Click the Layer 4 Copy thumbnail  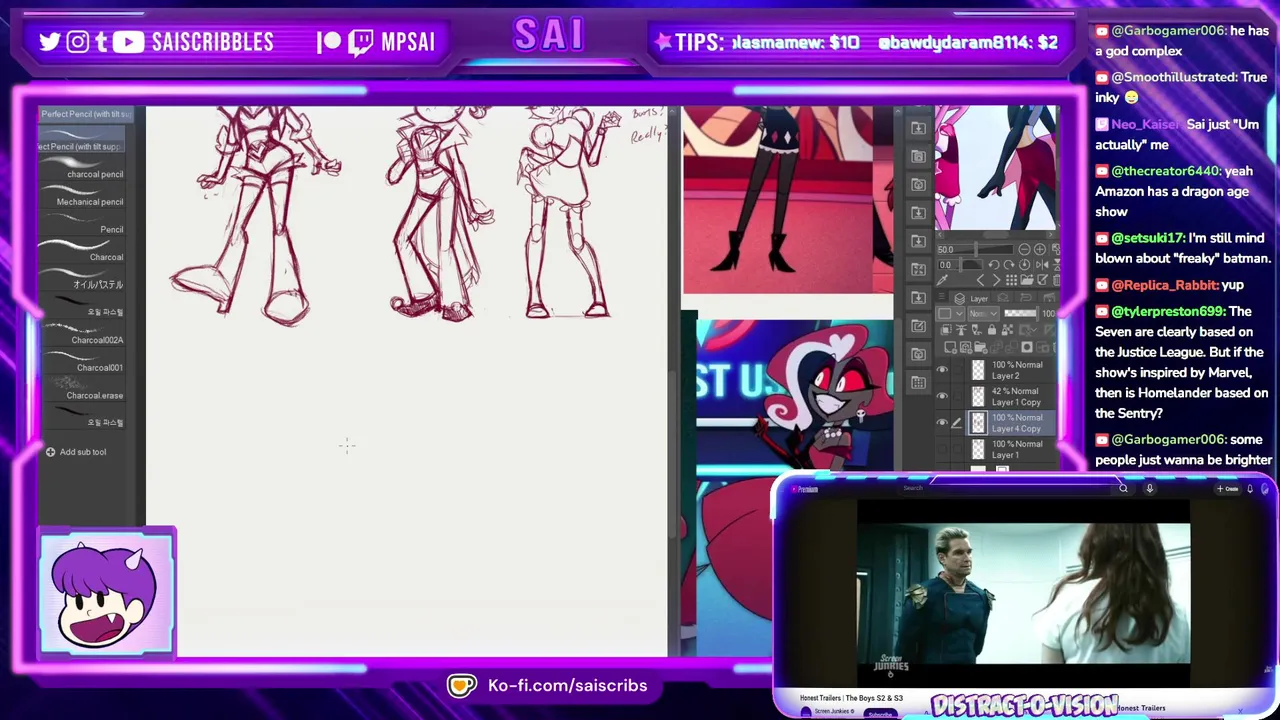pyautogui.click(x=978, y=423)
